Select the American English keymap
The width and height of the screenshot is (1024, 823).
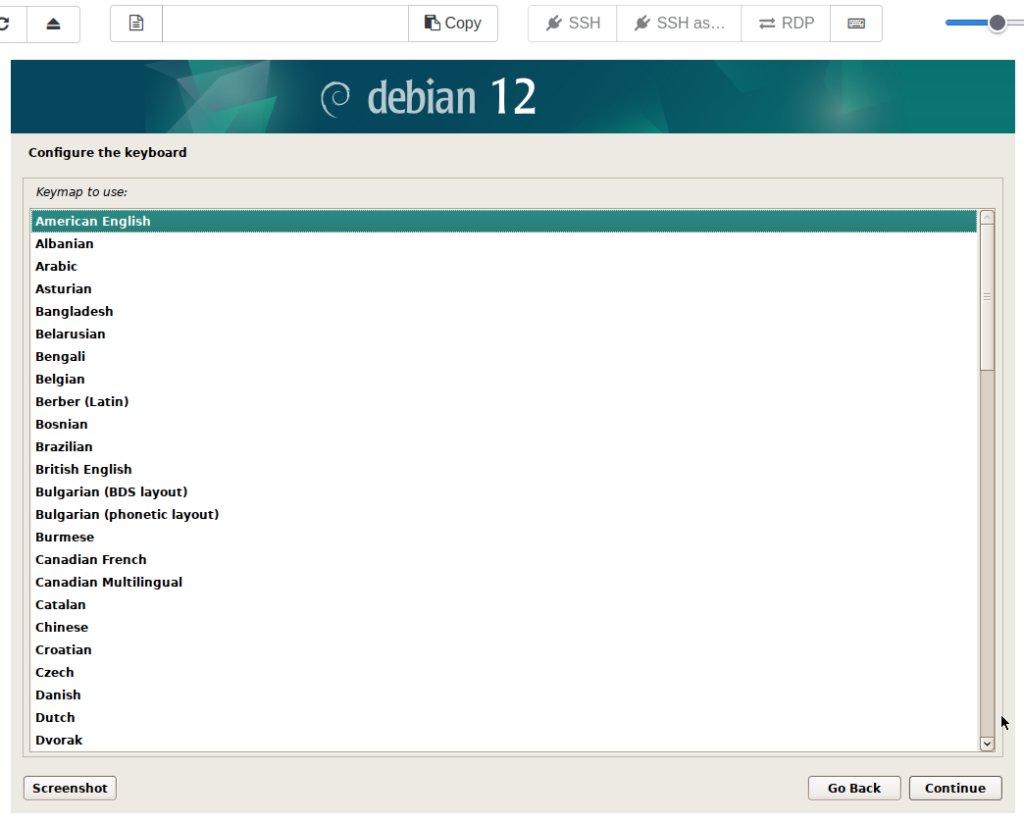tap(93, 221)
